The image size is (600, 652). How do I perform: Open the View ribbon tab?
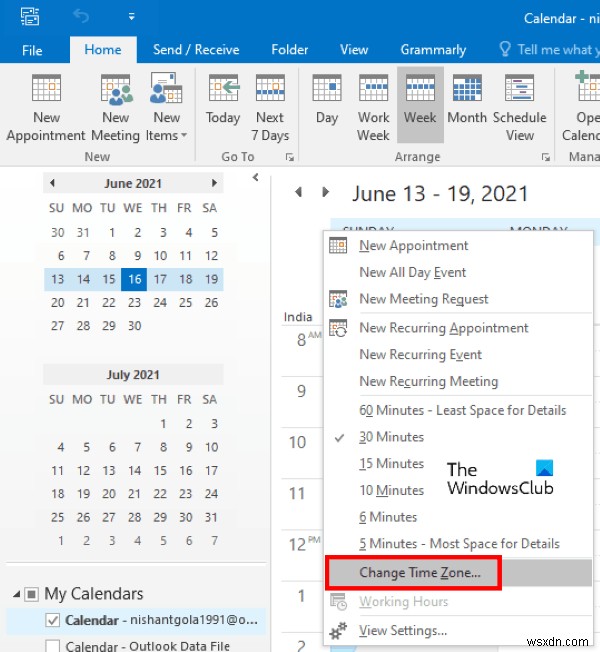tap(354, 50)
